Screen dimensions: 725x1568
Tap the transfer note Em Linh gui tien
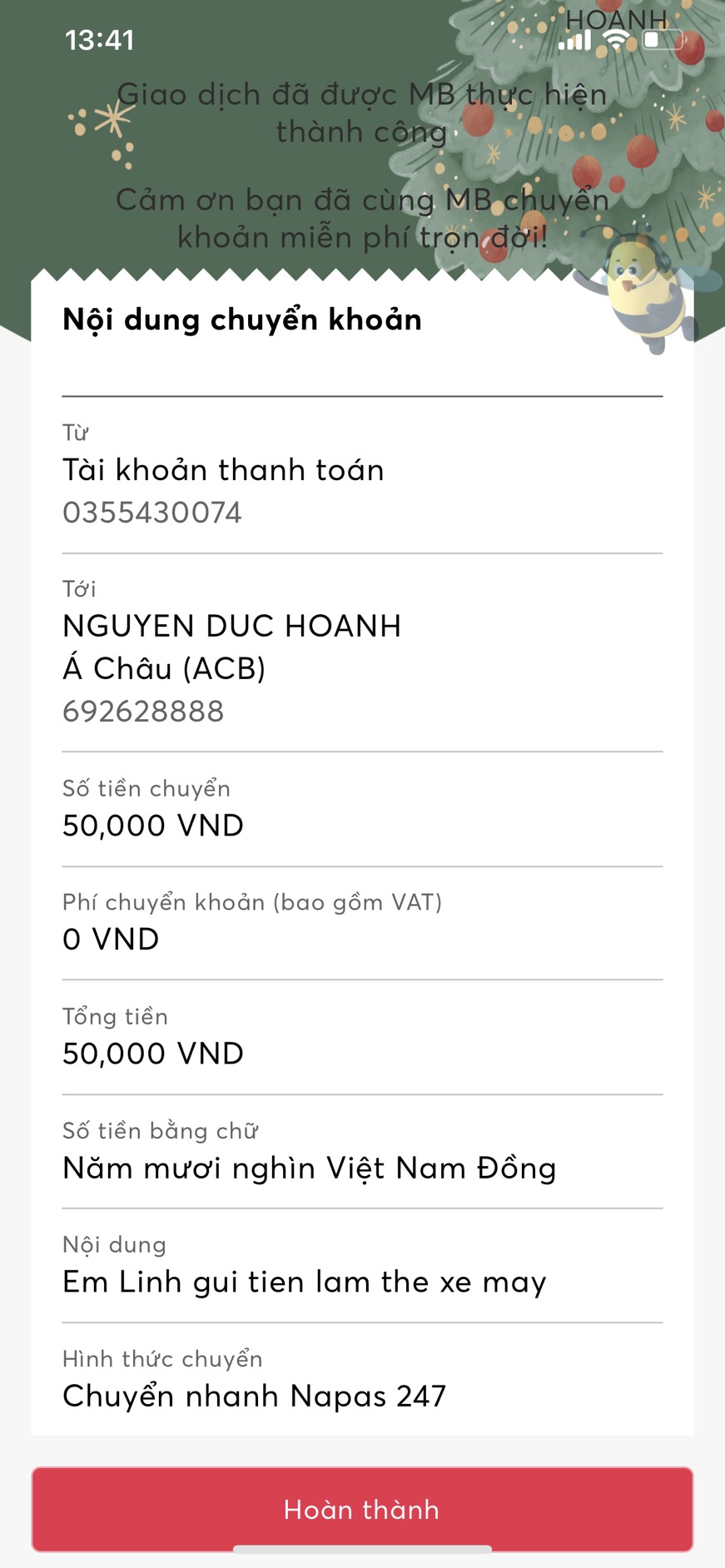tap(304, 1282)
